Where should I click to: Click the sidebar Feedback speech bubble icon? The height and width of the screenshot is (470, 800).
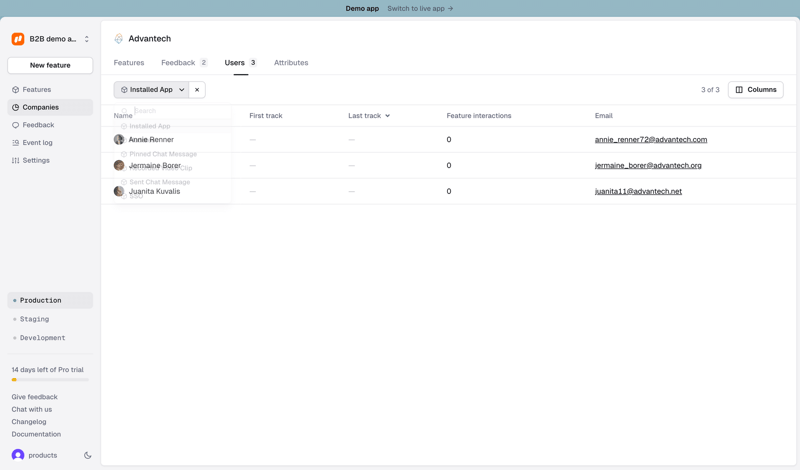[15, 125]
